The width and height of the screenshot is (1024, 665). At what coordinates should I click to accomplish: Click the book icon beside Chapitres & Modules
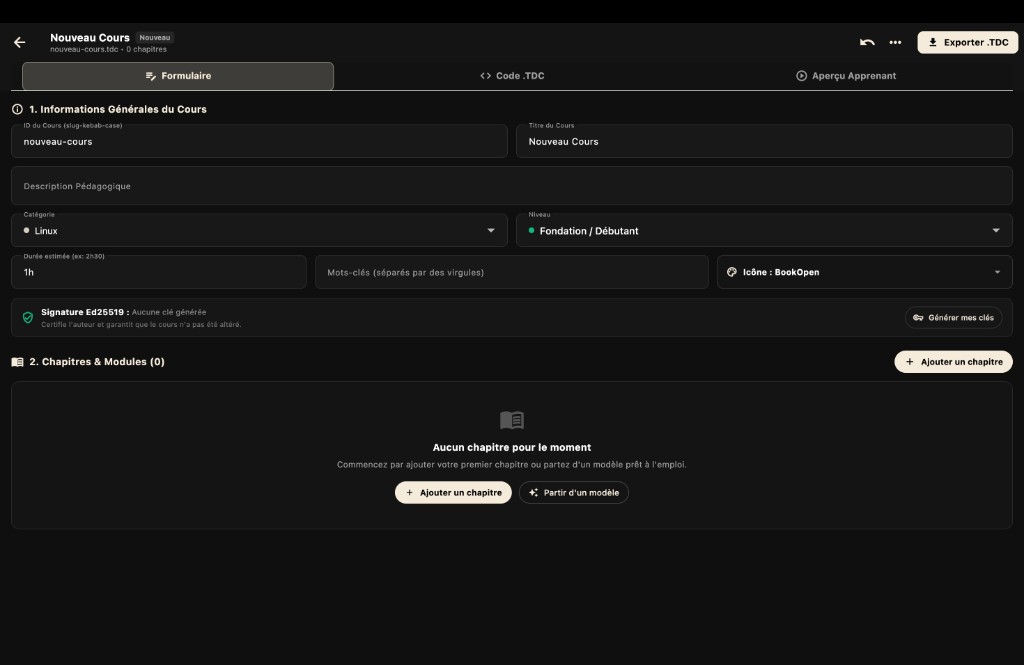18,362
